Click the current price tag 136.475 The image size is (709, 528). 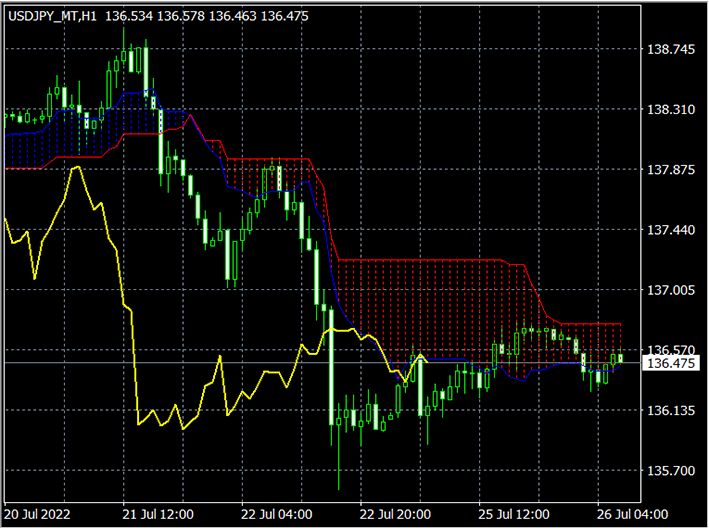coord(671,363)
